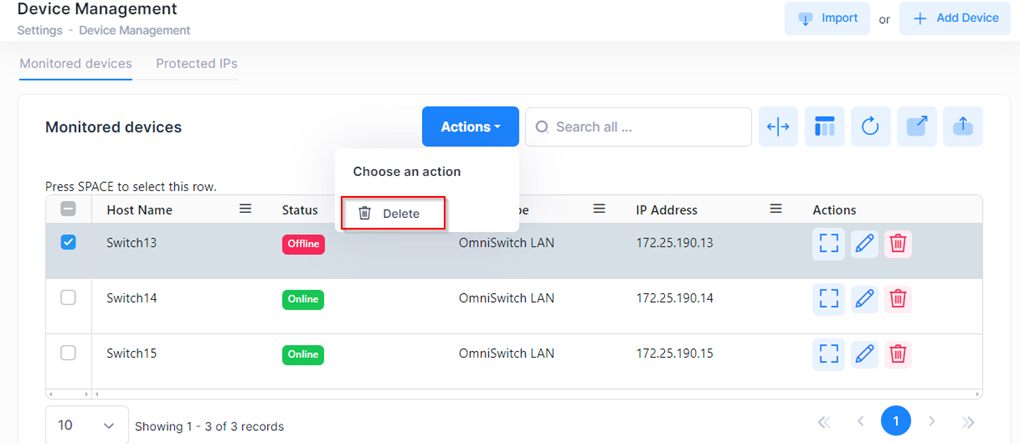Click page number 1 in pagination
This screenshot has width=1020, height=444.
[895, 422]
